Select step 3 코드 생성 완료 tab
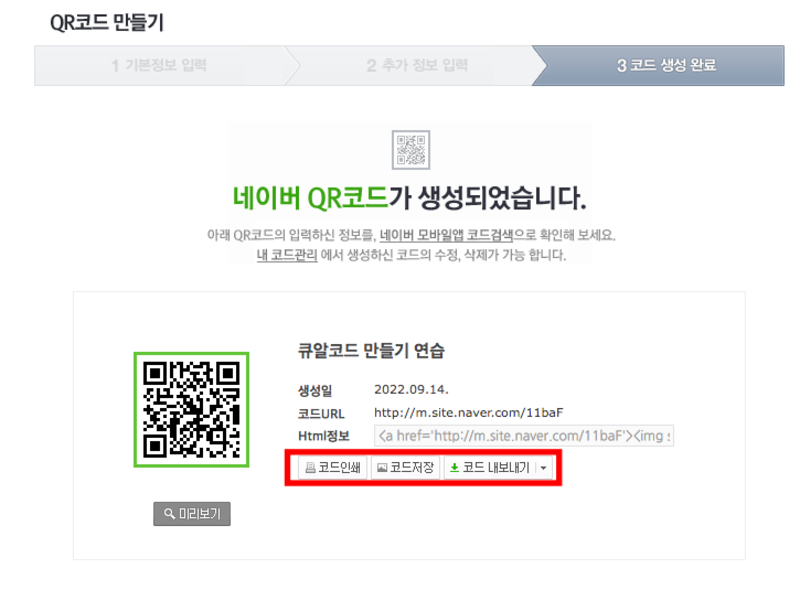The width and height of the screenshot is (800, 590). [x=658, y=65]
